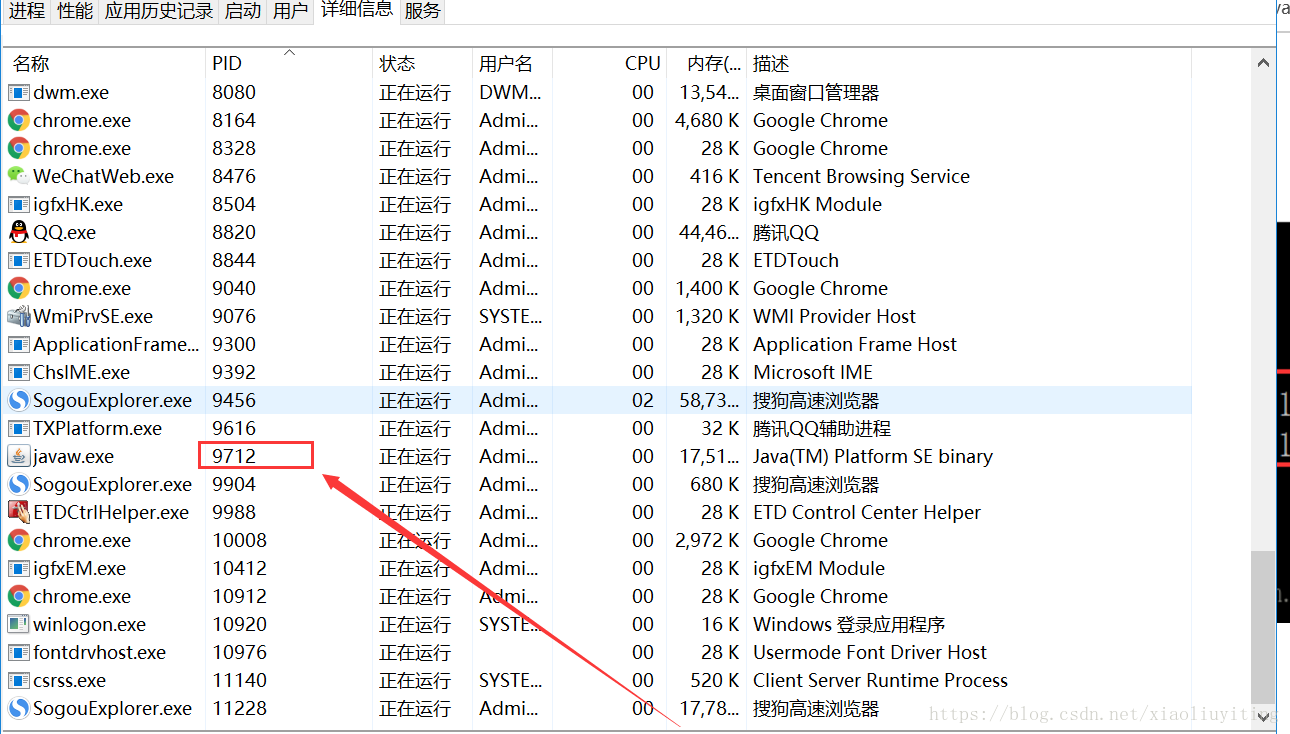Image resolution: width=1290 pixels, height=734 pixels.
Task: Click the igfxHK.exe process icon
Action: [18, 204]
